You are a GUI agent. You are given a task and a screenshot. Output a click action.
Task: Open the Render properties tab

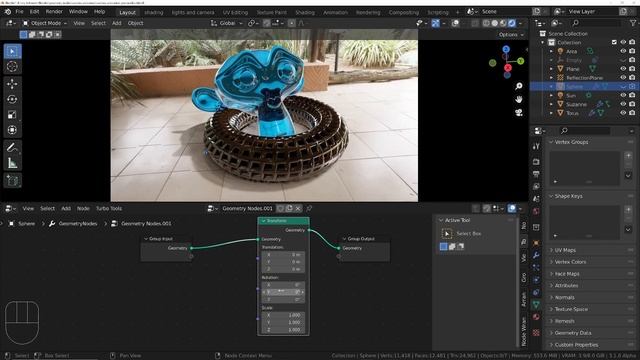pos(536,162)
